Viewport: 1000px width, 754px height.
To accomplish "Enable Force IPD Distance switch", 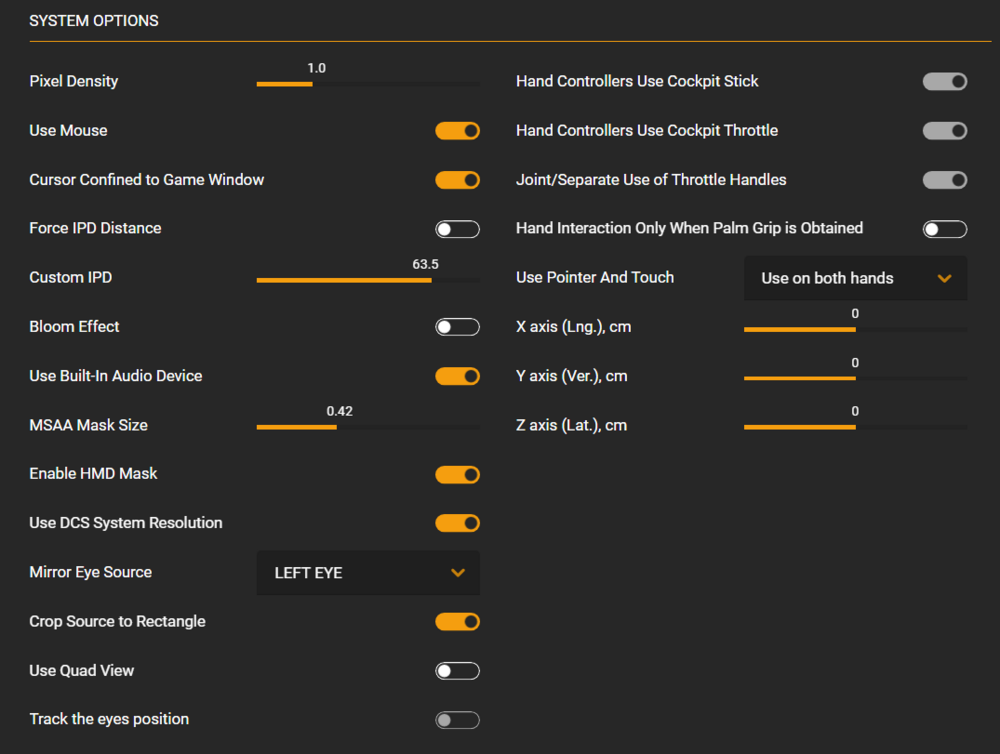I will click(457, 229).
